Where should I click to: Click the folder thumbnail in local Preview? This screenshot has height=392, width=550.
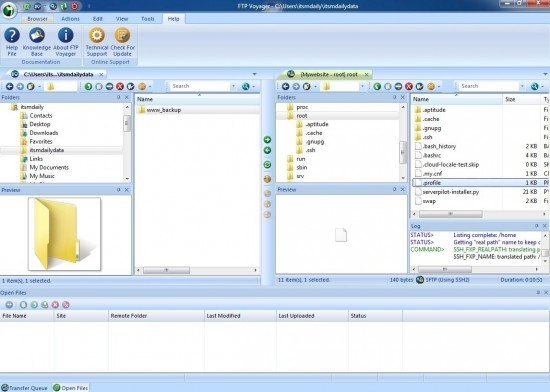click(65, 234)
